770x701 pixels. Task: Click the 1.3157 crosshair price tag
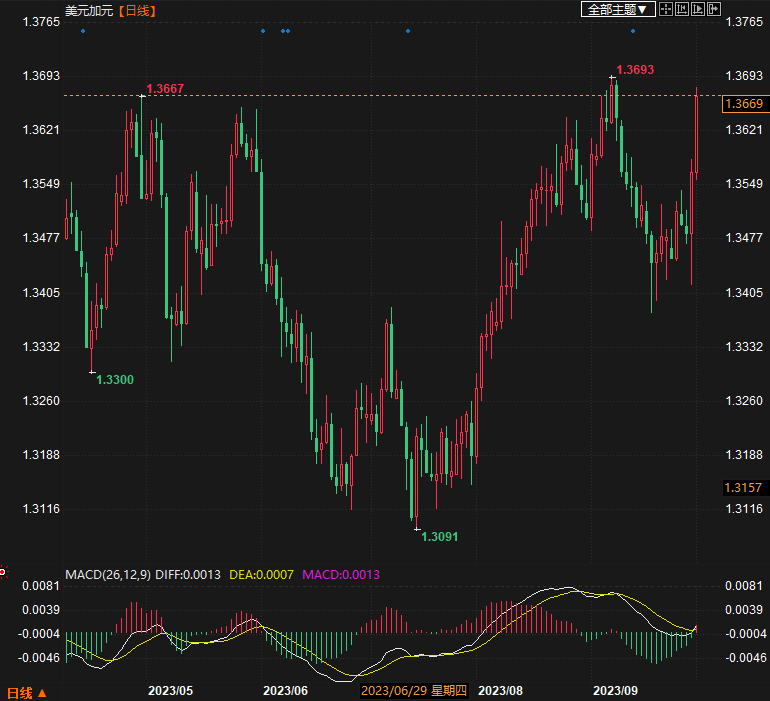743,488
